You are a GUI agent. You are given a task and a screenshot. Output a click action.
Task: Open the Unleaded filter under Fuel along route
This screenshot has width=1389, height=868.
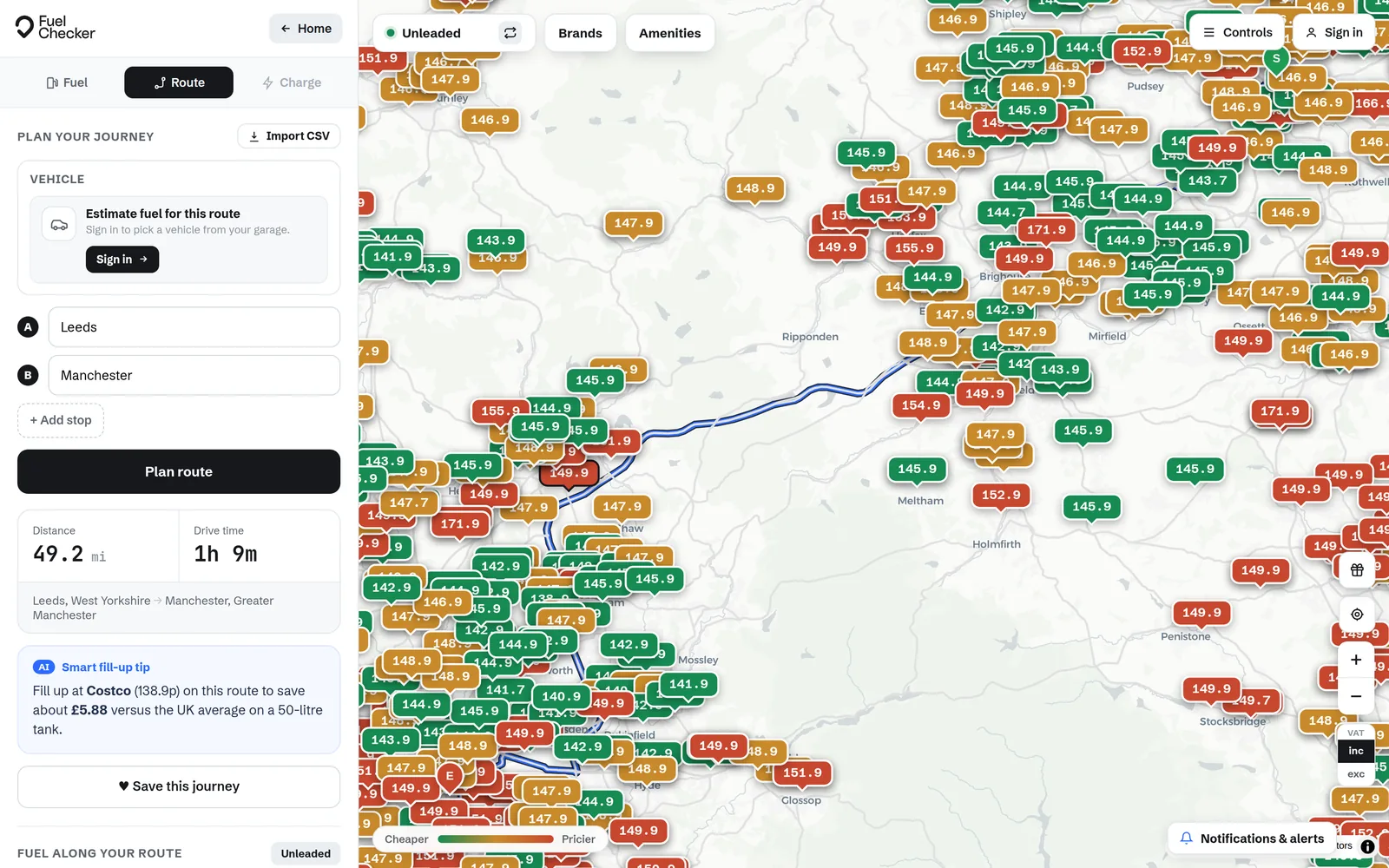point(306,854)
